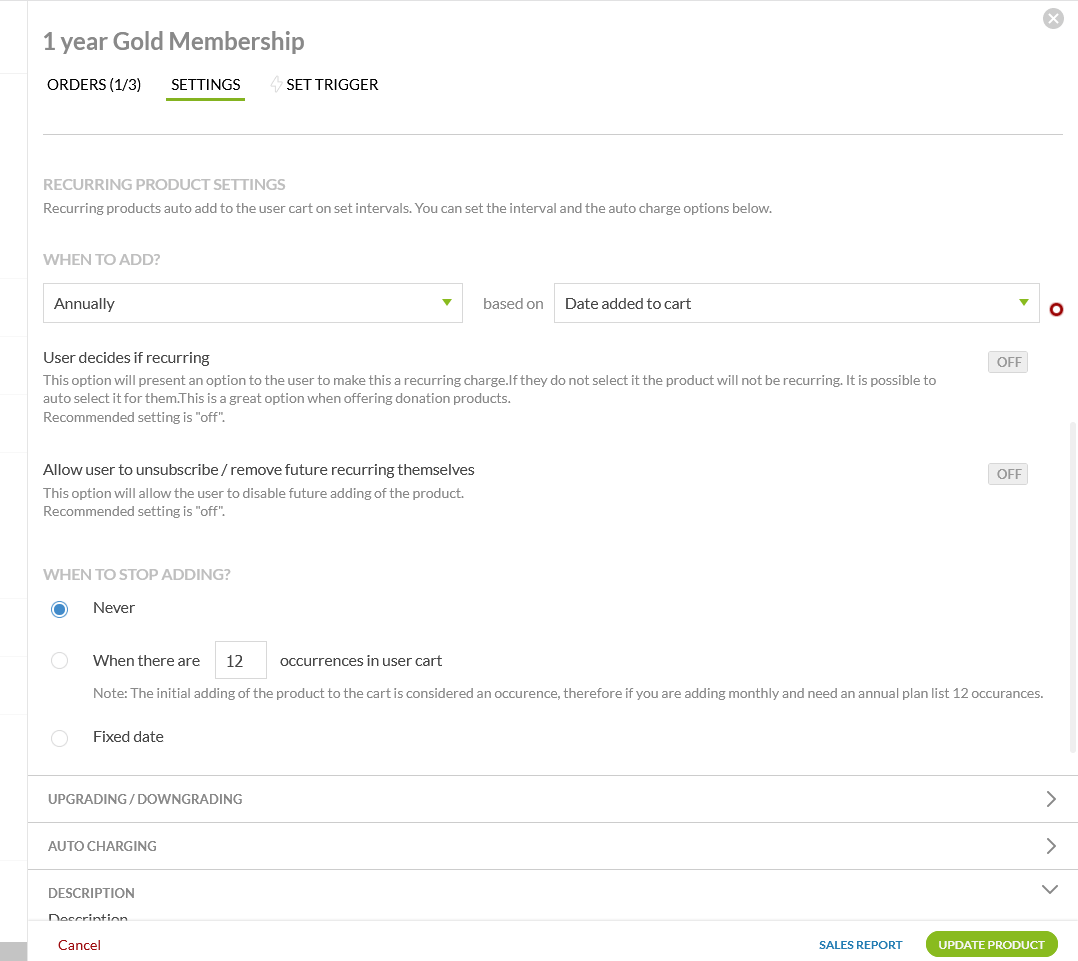Select the 'Never' radio option
Image resolution: width=1078 pixels, height=961 pixels.
[60, 609]
